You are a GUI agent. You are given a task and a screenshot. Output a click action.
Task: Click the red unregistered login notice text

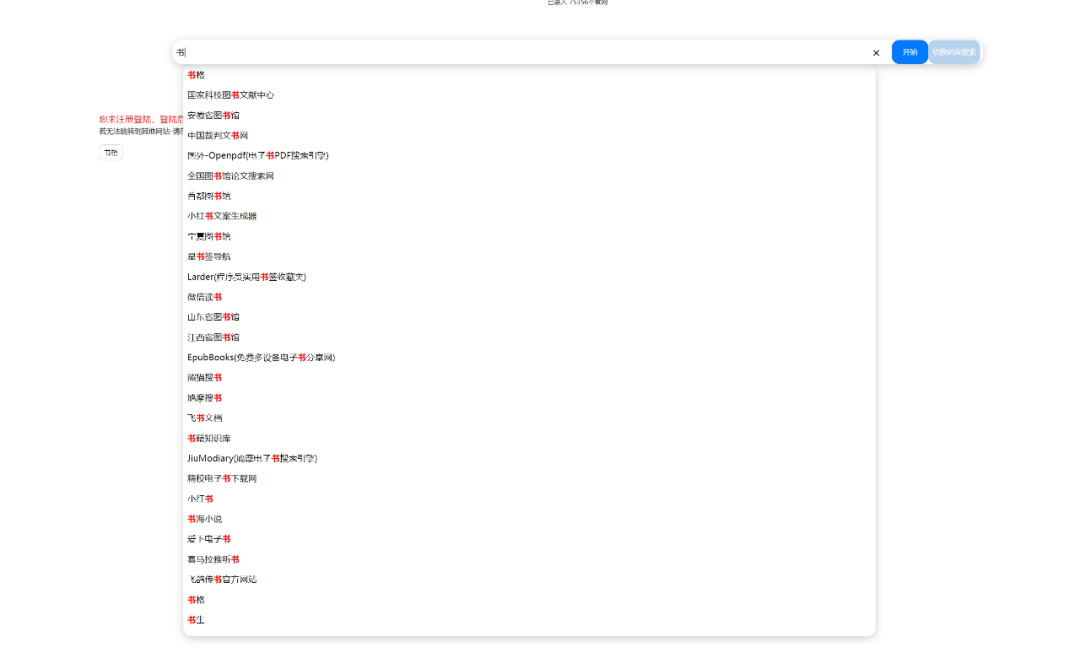(141, 119)
